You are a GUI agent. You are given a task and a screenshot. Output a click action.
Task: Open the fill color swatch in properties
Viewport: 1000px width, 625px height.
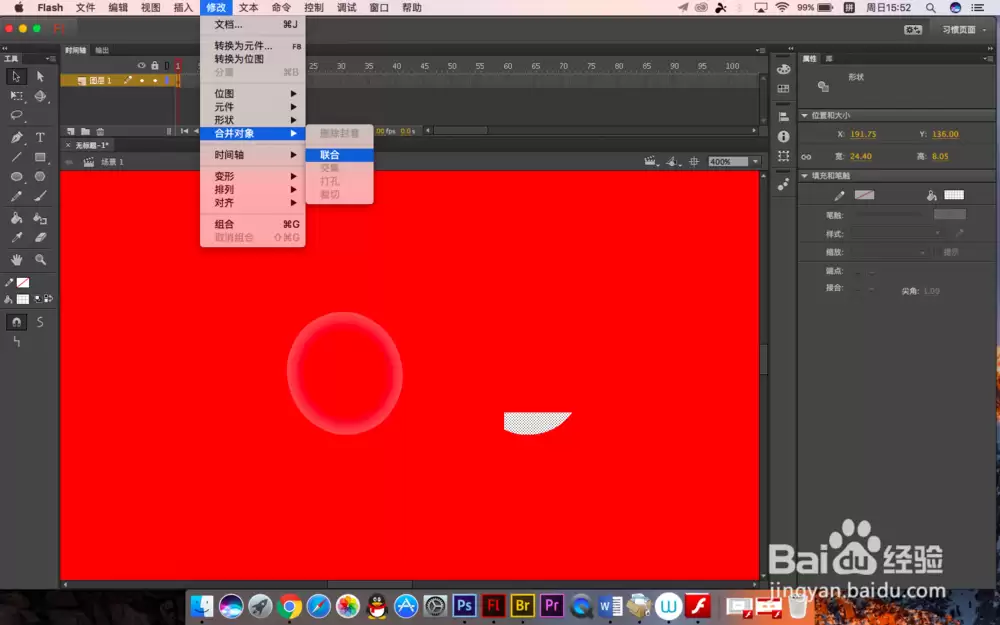[x=954, y=195]
